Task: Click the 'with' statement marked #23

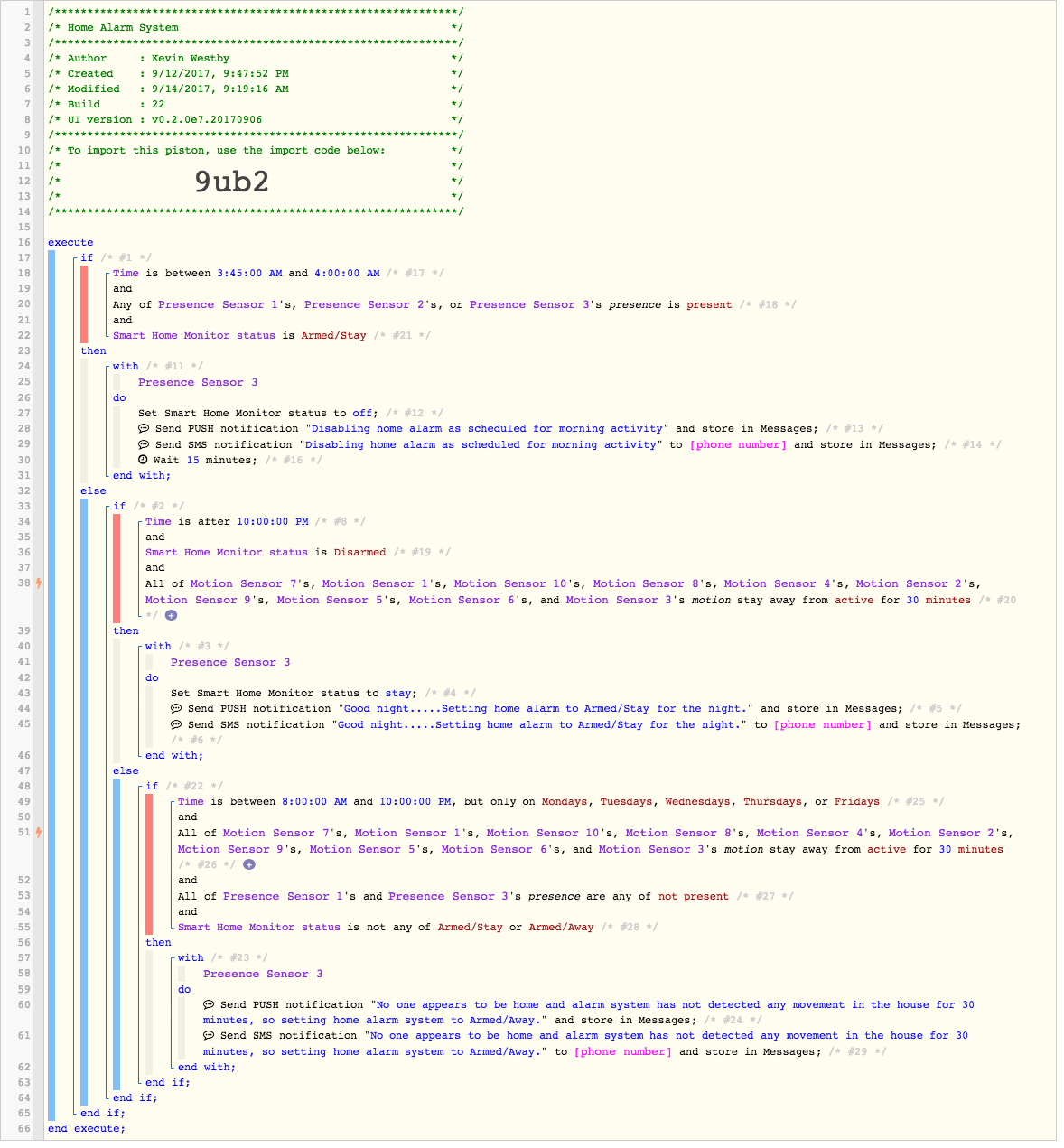Action: (x=191, y=957)
